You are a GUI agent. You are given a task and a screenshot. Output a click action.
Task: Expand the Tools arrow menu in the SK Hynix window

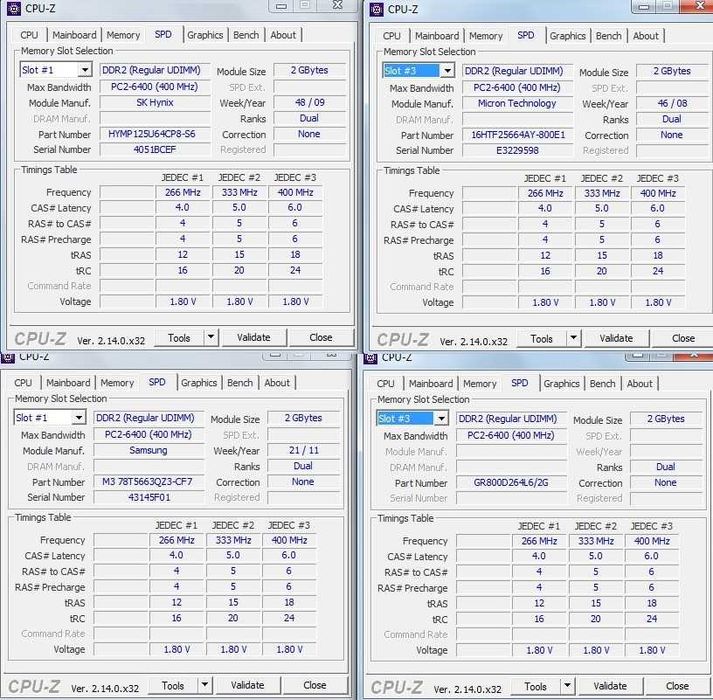[x=211, y=337]
